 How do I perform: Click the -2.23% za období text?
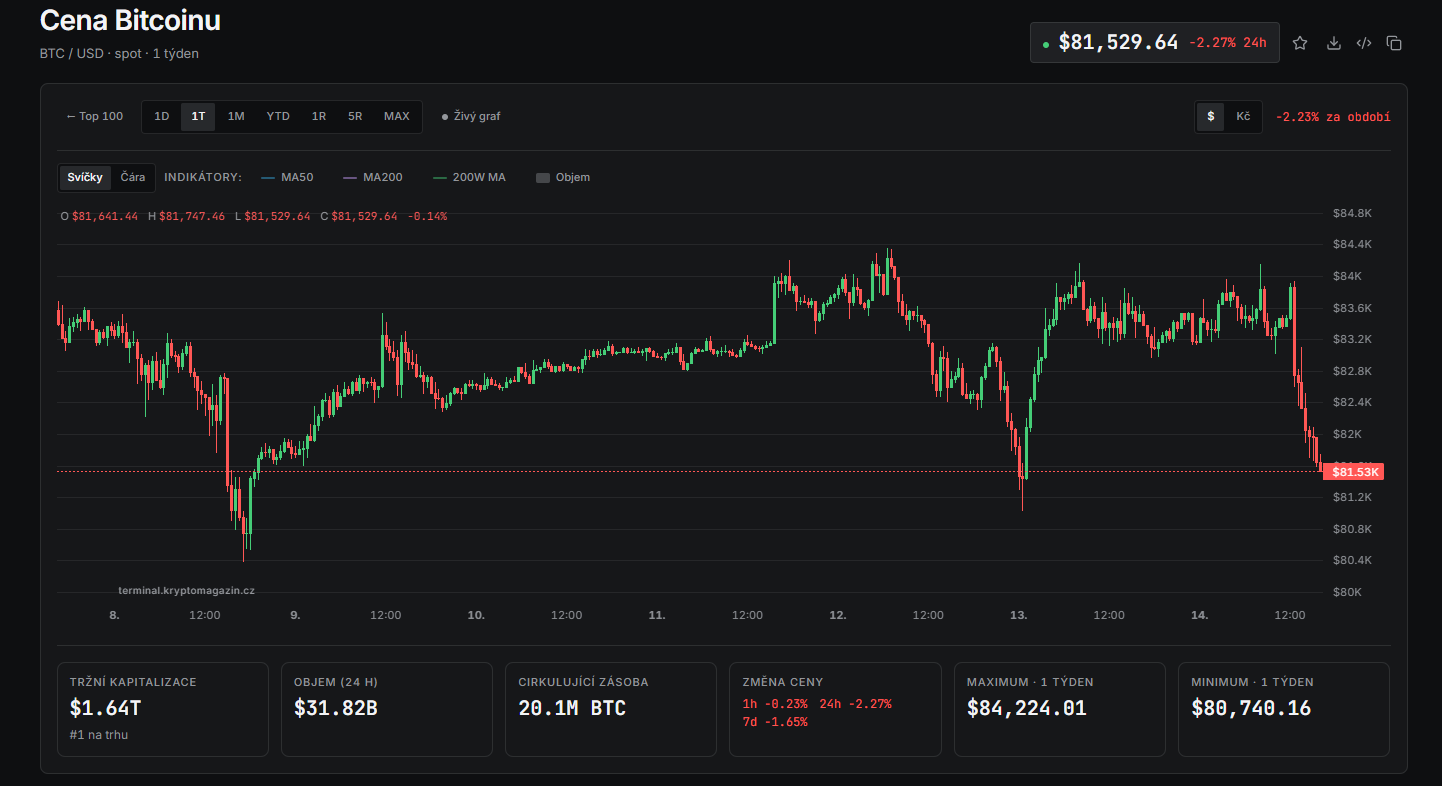pos(1332,117)
